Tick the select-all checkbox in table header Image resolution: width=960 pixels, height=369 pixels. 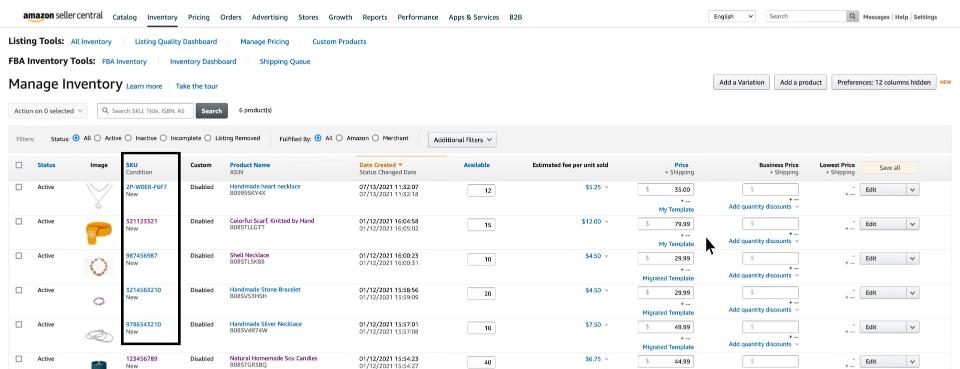18,165
